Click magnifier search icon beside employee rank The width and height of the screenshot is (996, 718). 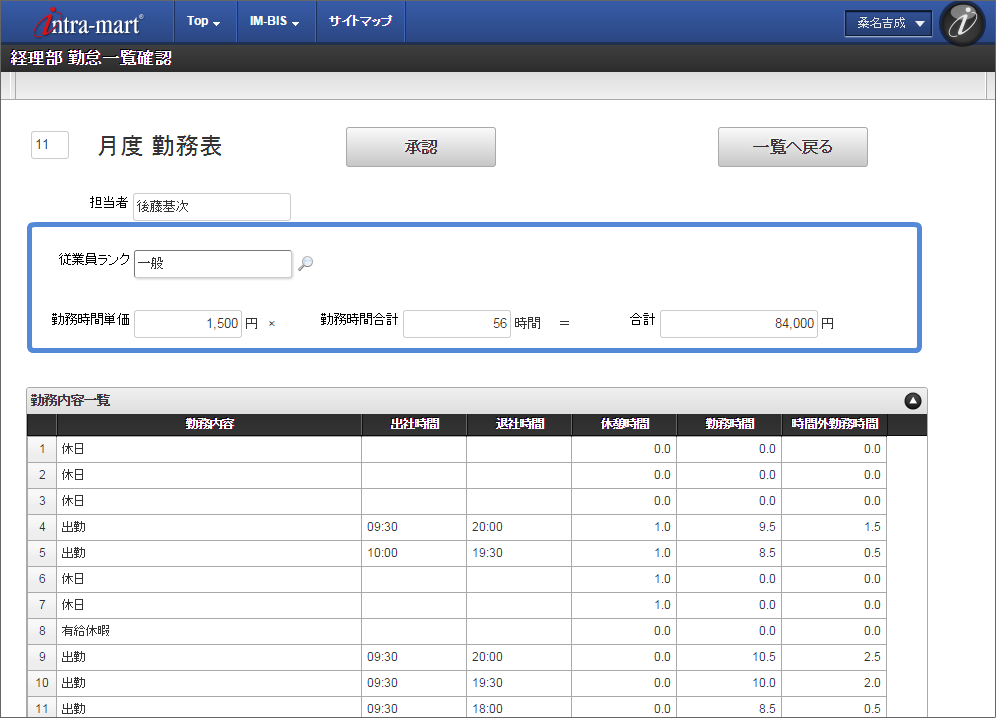(x=306, y=263)
